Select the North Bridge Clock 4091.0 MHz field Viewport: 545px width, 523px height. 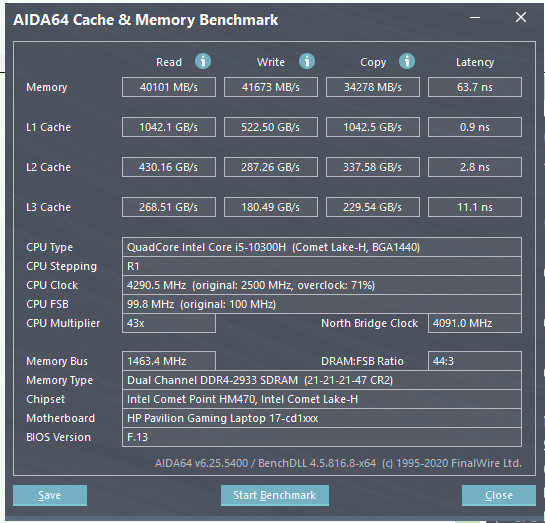click(x=475, y=323)
